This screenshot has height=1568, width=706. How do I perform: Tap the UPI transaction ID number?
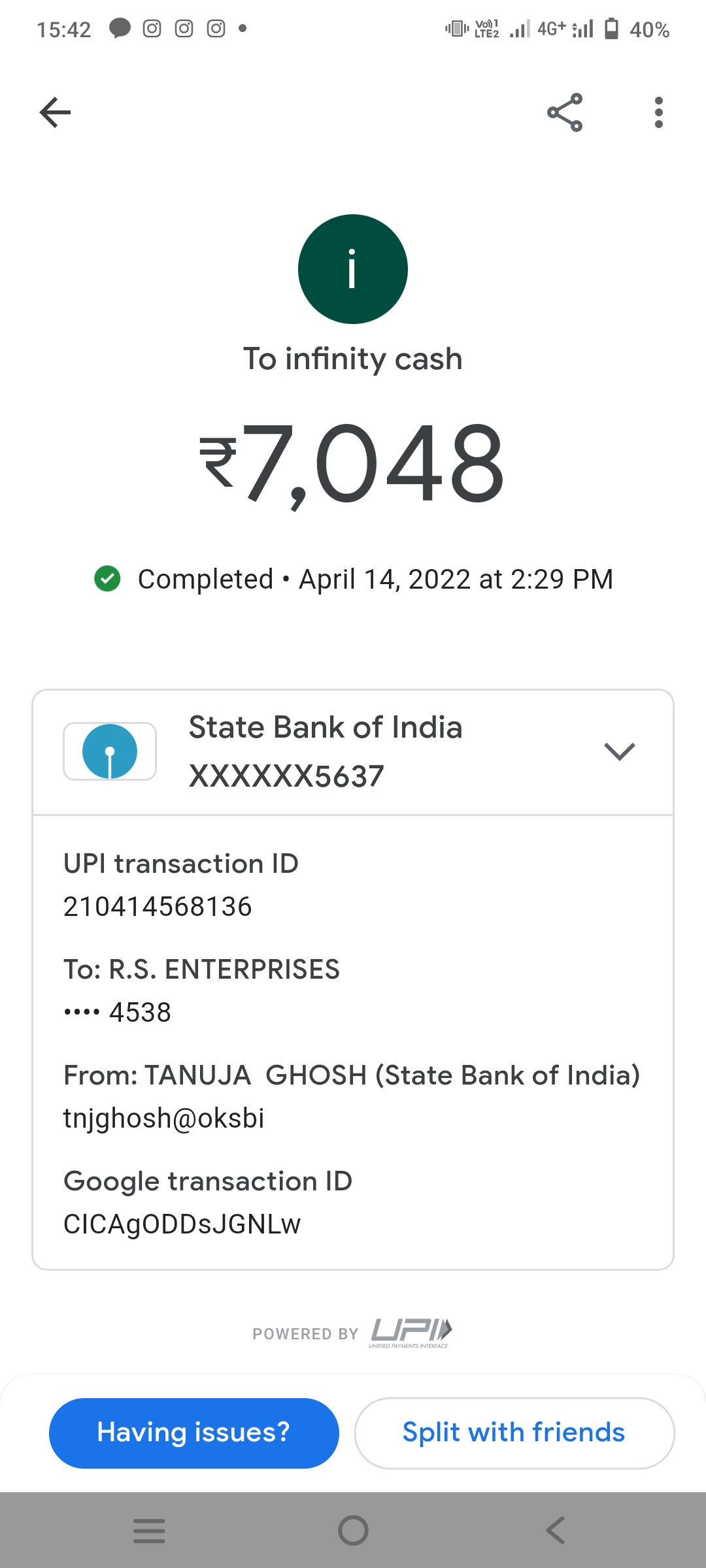tap(158, 907)
